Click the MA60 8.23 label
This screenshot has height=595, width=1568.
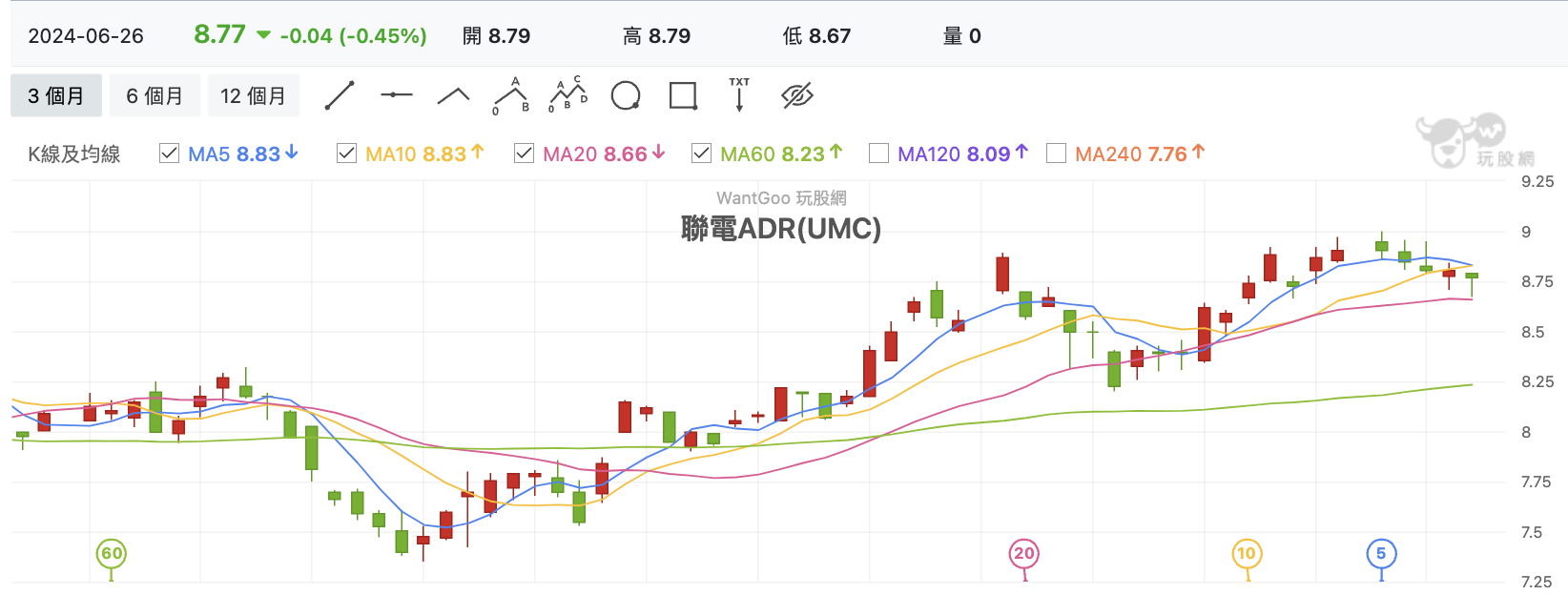(782, 154)
